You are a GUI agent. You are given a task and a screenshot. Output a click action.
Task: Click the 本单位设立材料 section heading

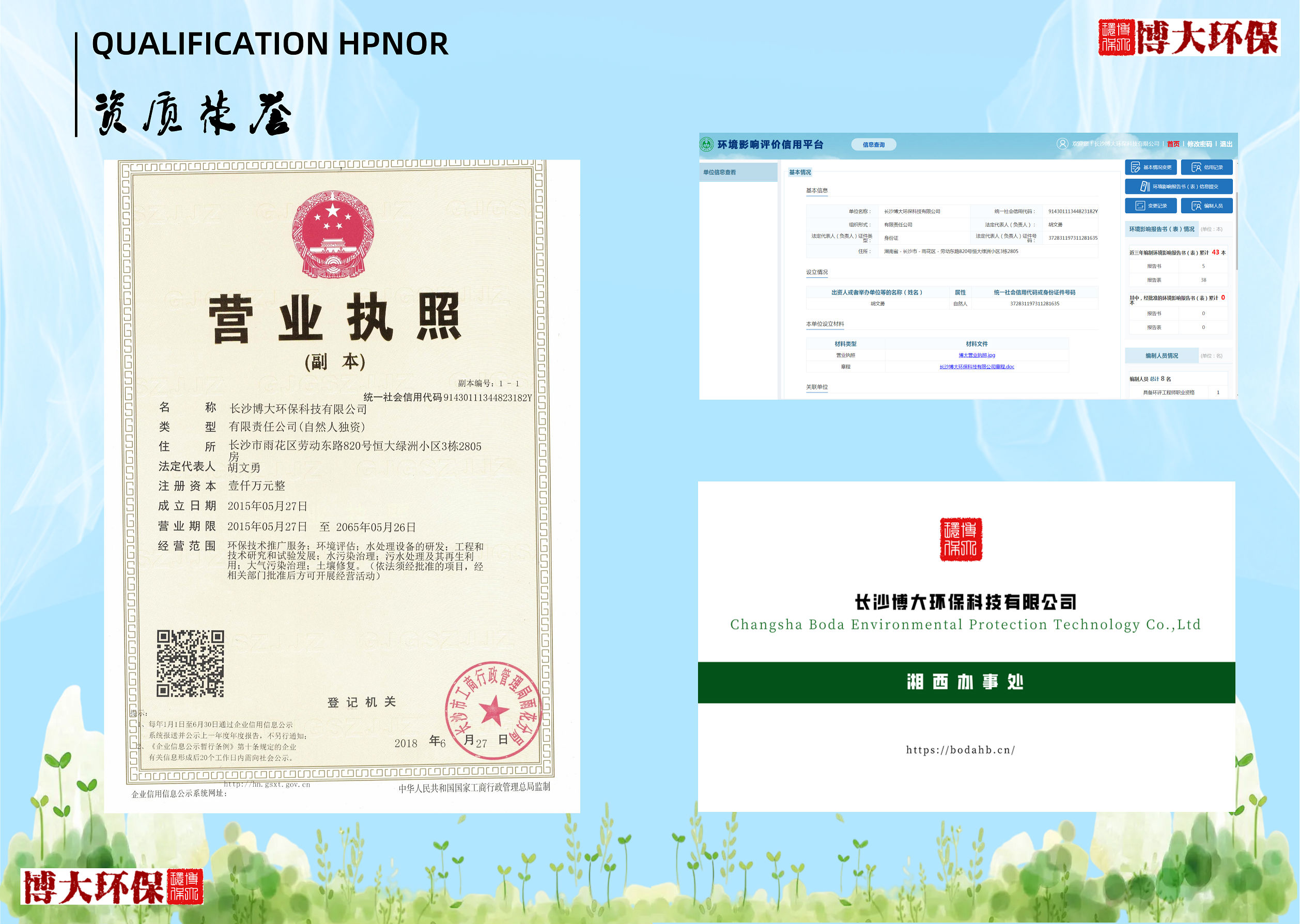click(x=825, y=324)
